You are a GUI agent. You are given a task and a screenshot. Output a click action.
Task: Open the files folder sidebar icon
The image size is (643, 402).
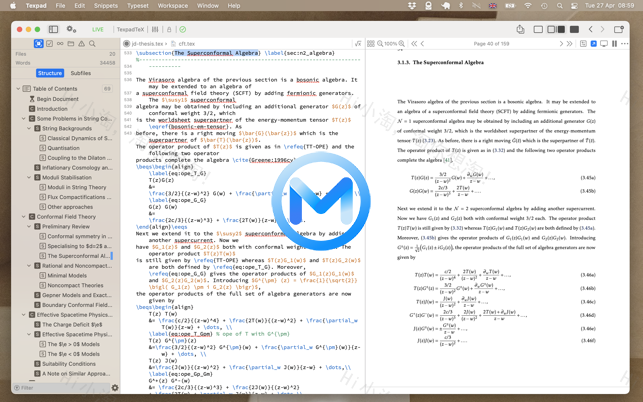(x=71, y=43)
